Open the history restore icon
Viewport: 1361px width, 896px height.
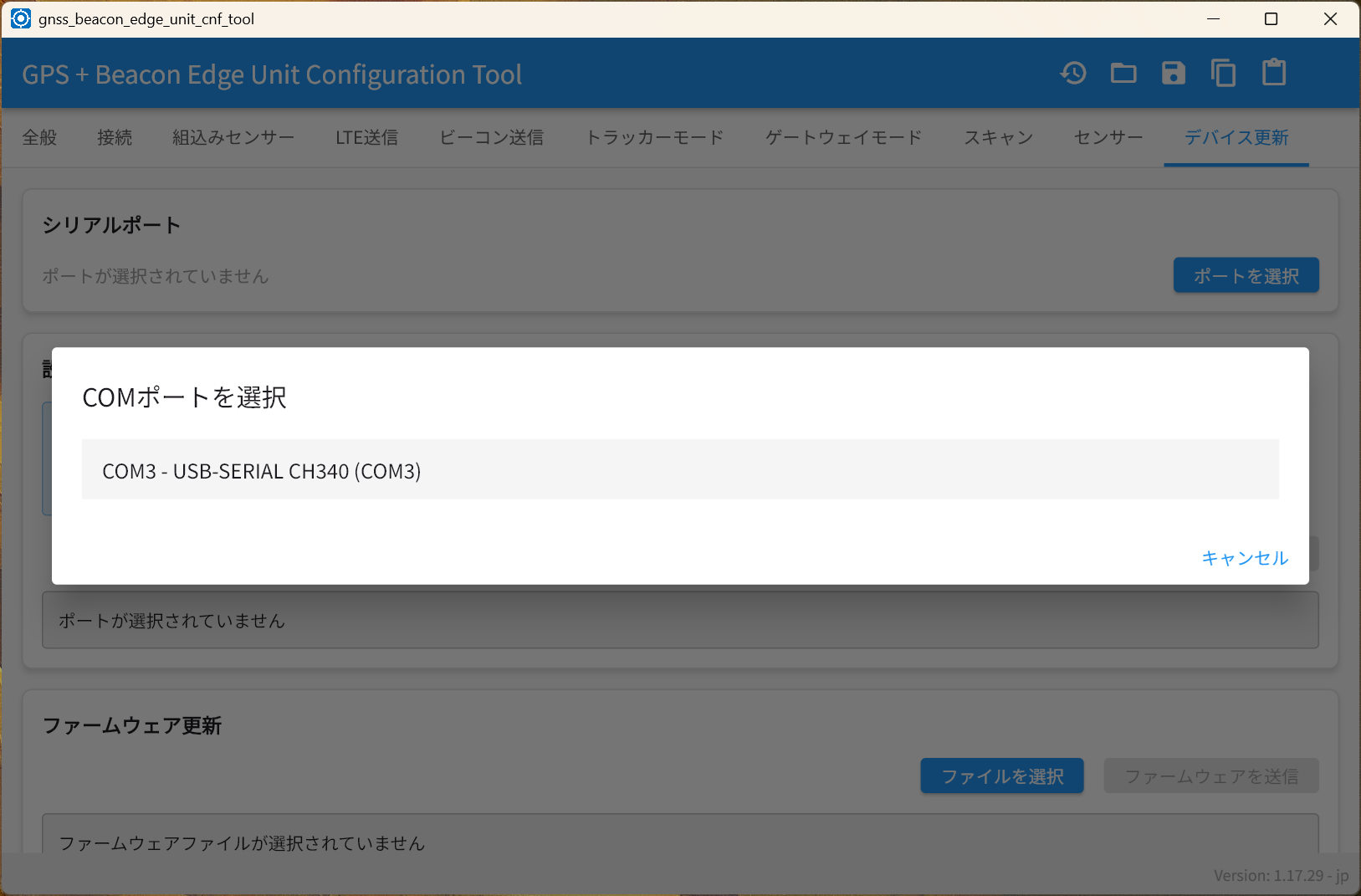coord(1073,74)
